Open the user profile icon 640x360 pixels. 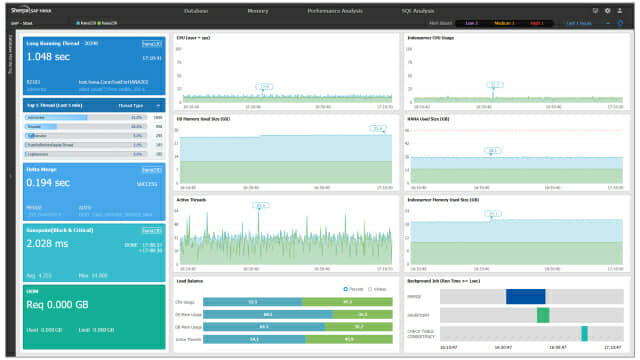click(x=620, y=11)
